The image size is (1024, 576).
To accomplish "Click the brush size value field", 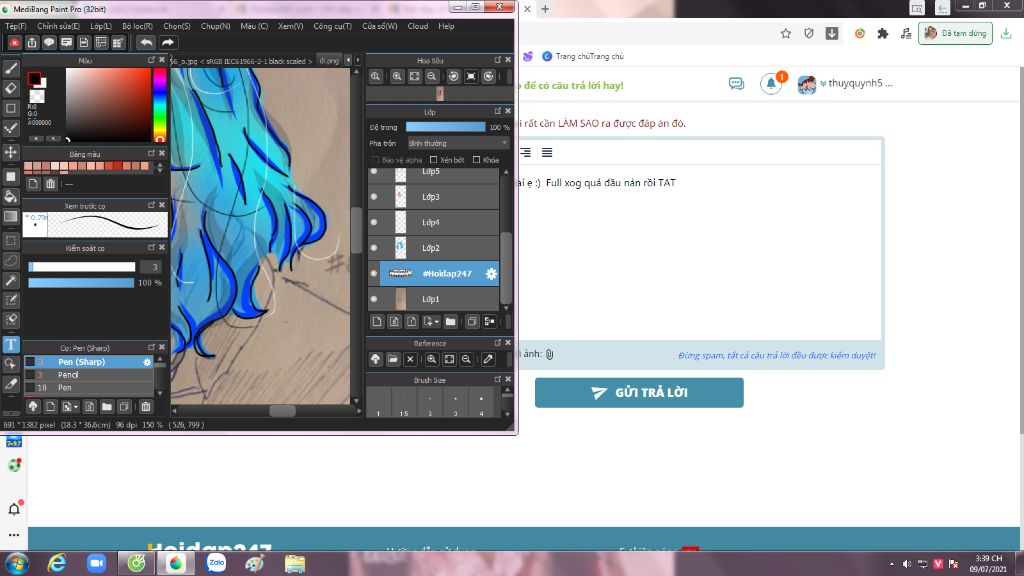I will (x=153, y=266).
